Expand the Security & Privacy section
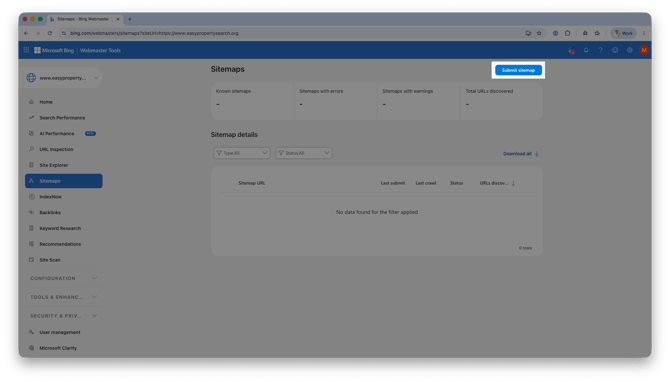The image size is (670, 382). [64, 316]
